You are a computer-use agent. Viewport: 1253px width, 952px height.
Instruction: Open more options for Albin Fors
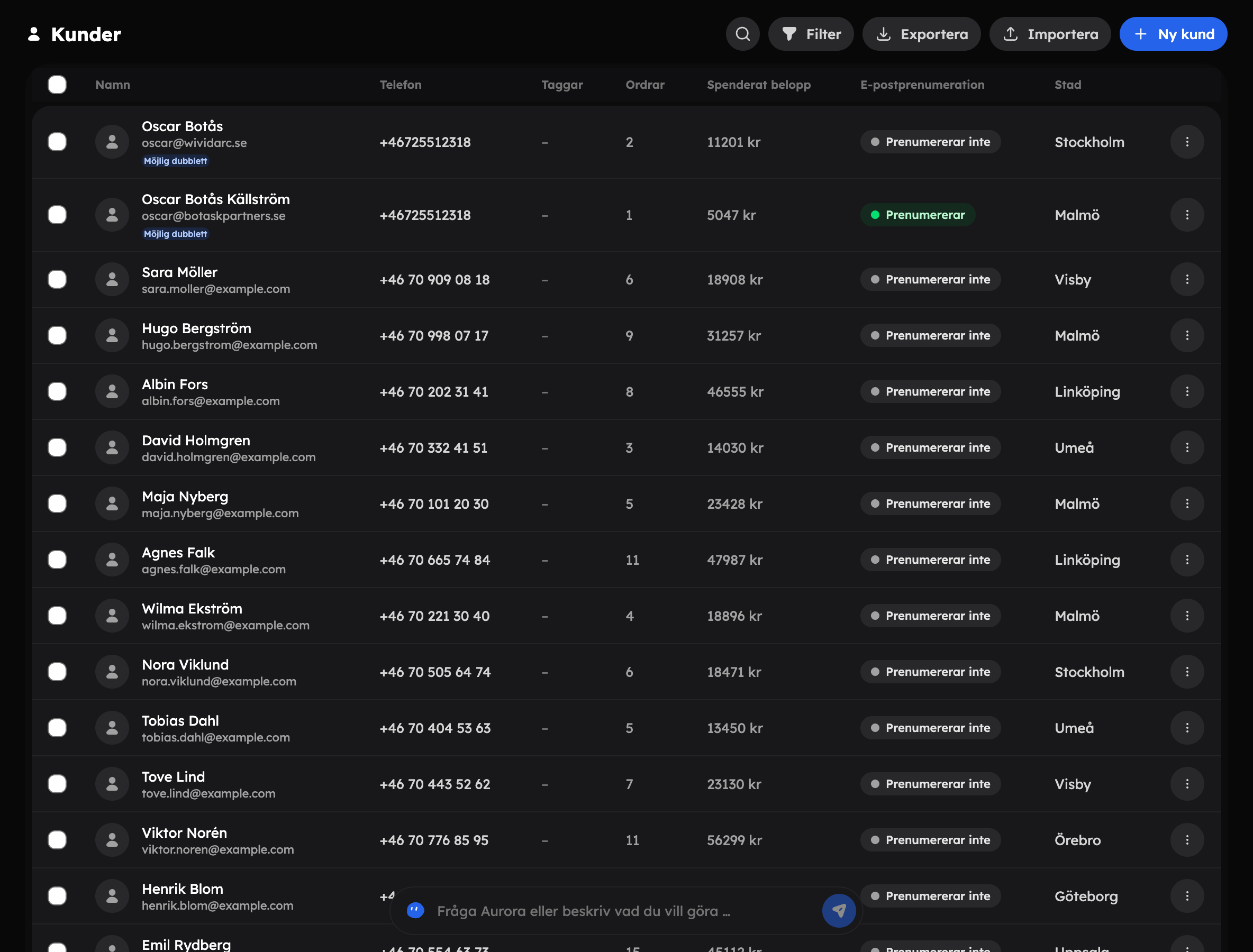tap(1187, 391)
